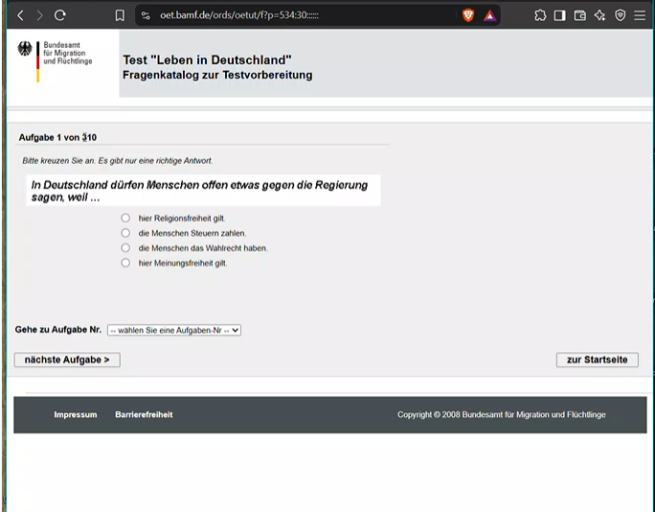
Task: Click the VPN shield icon
Action: (620, 15)
